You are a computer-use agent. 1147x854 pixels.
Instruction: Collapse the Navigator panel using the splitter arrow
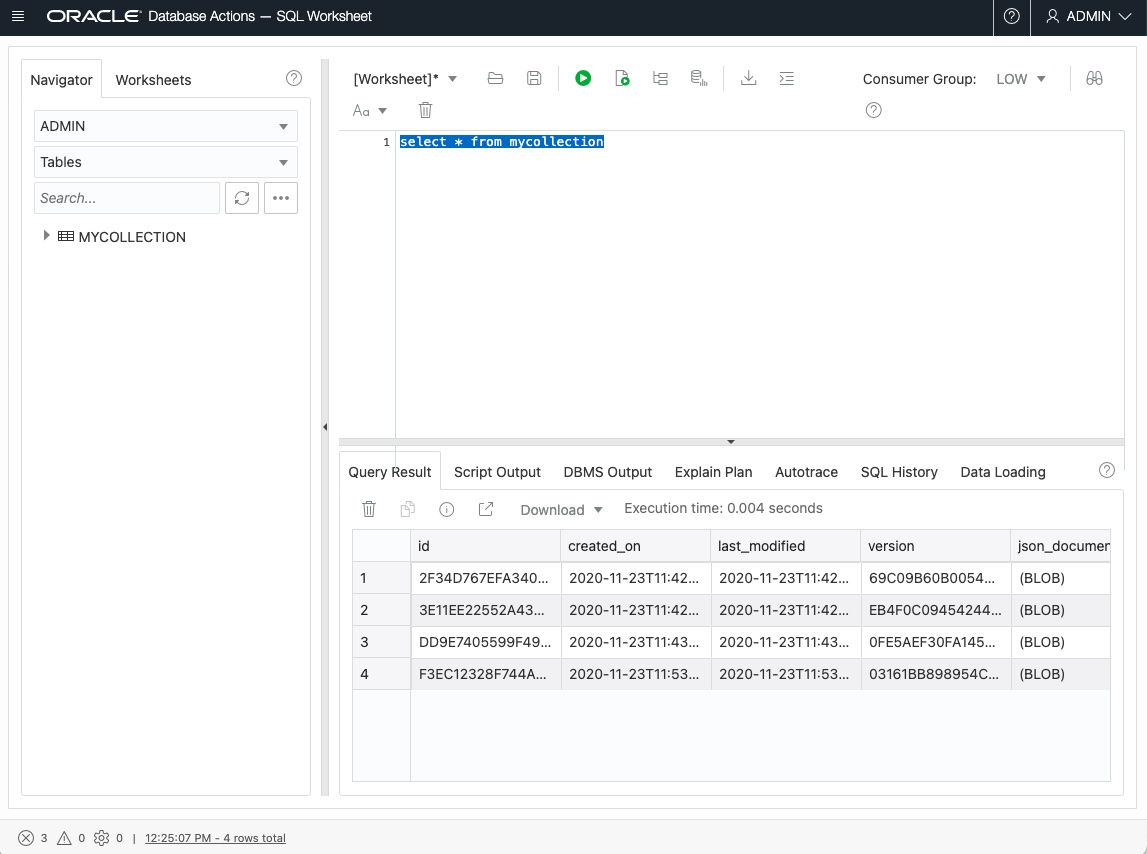324,427
